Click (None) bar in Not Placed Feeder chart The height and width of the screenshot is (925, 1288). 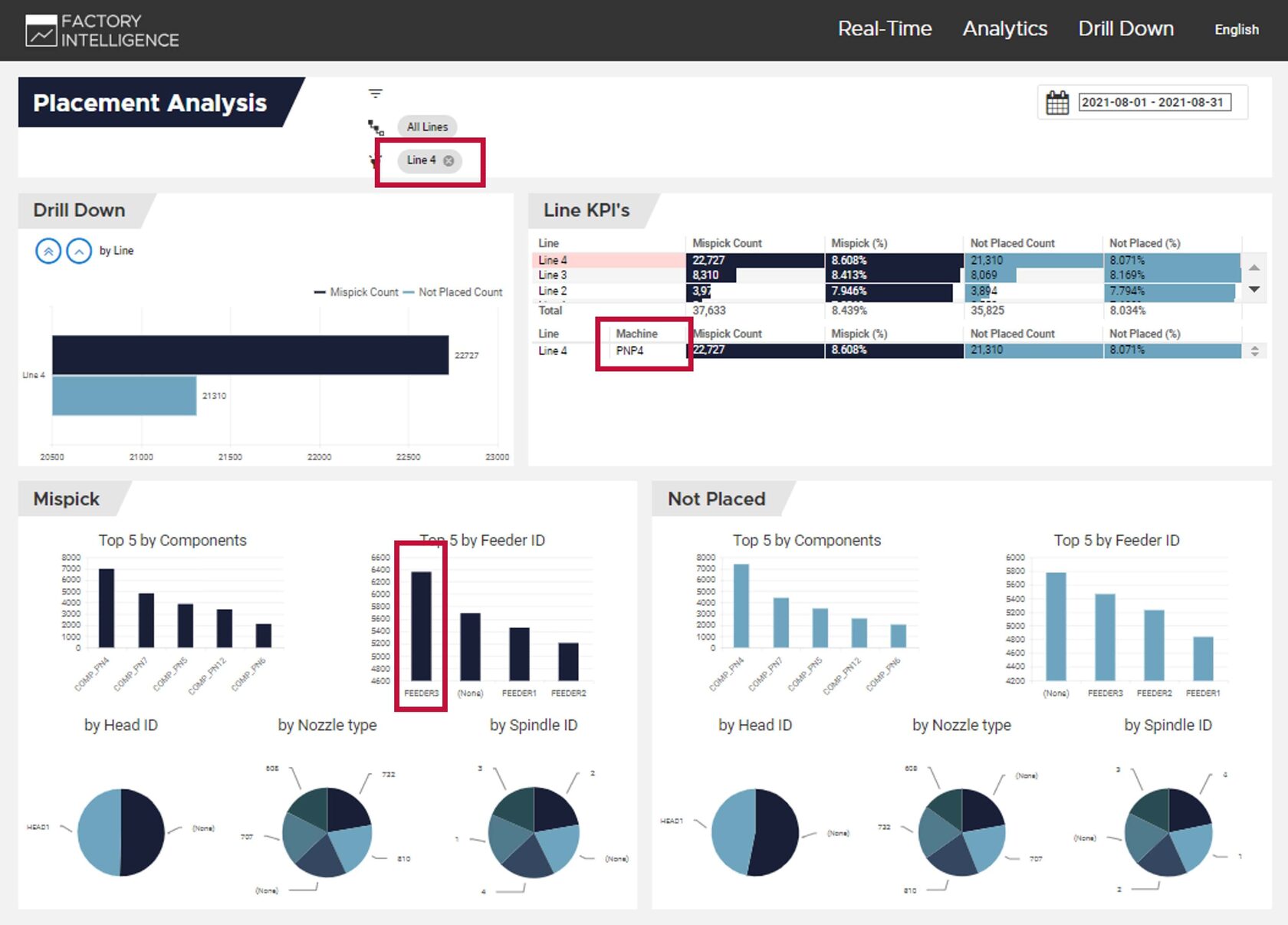point(1056,627)
